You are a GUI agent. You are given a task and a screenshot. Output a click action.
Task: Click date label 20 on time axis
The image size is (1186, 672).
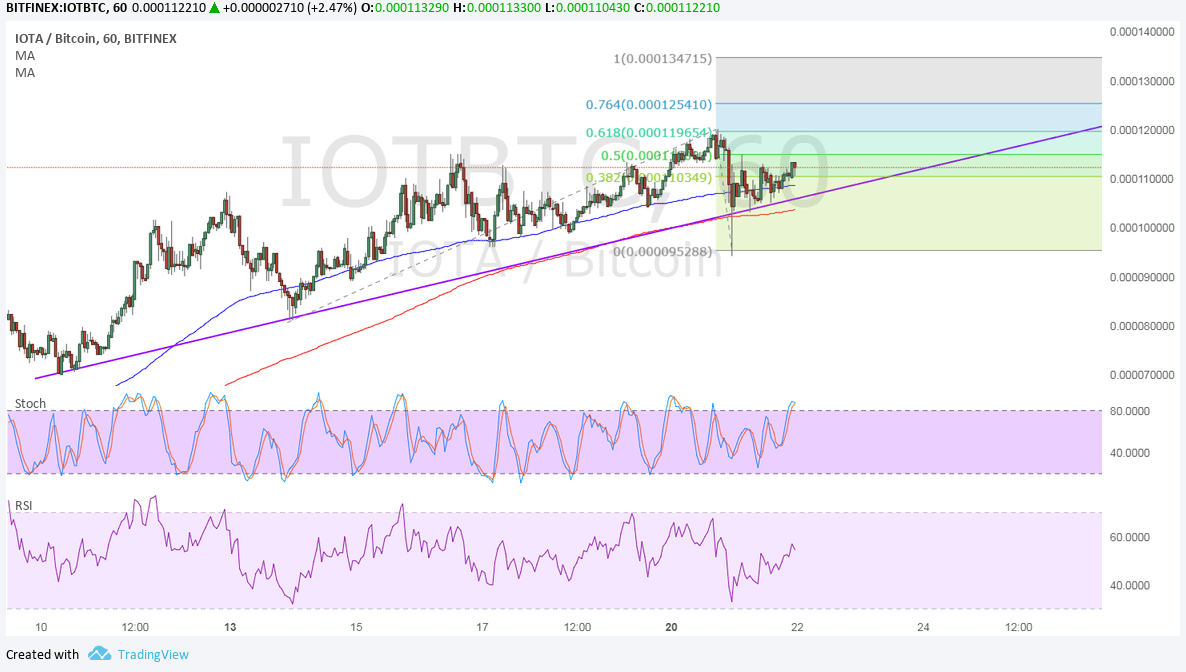pos(671,627)
